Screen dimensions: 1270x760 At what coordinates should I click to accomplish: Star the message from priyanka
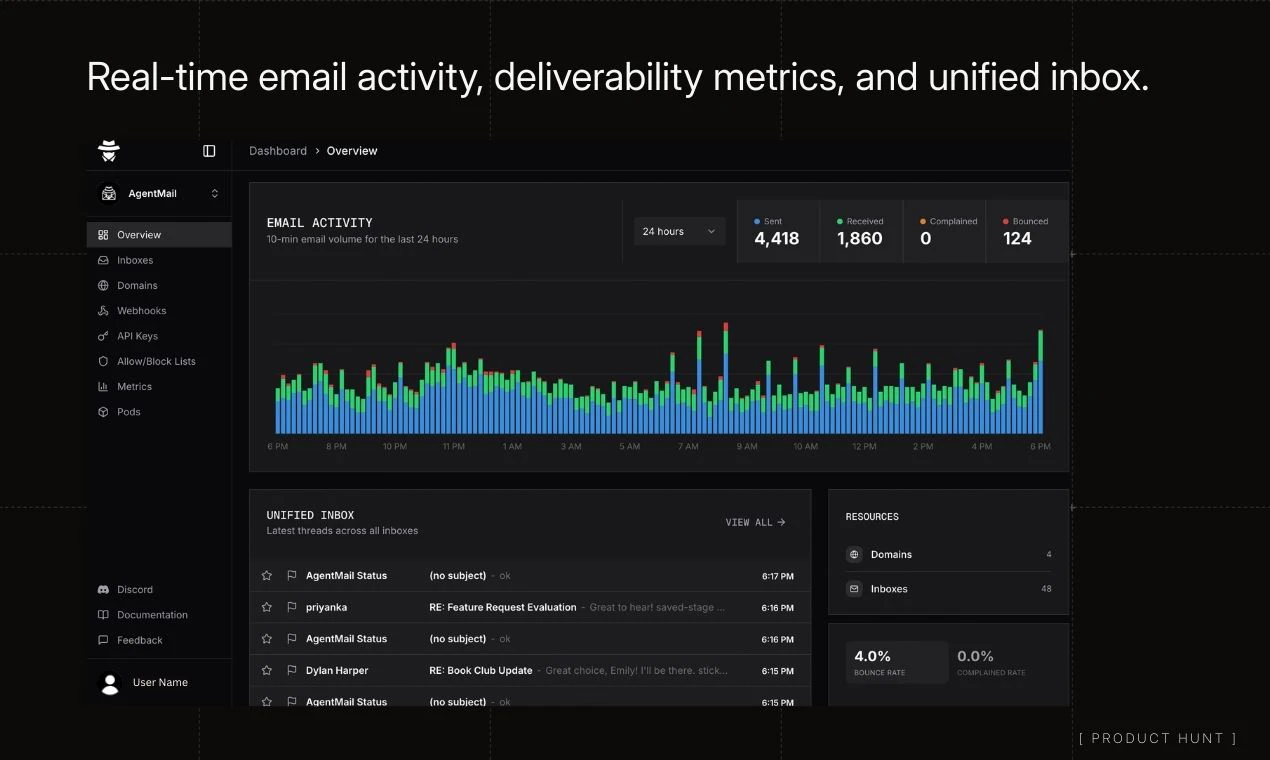(x=267, y=607)
